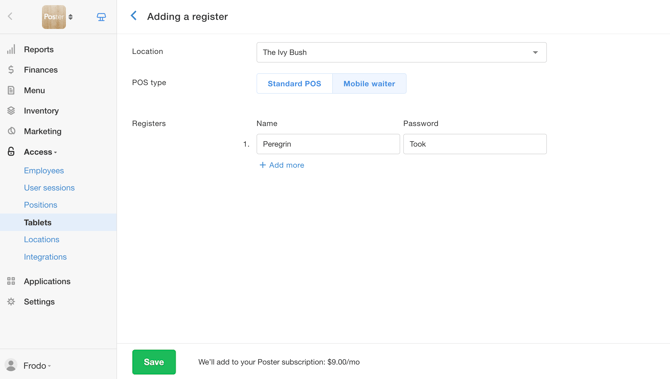This screenshot has height=379, width=670.
Task: Select Mobile waiter POS type
Action: point(369,84)
